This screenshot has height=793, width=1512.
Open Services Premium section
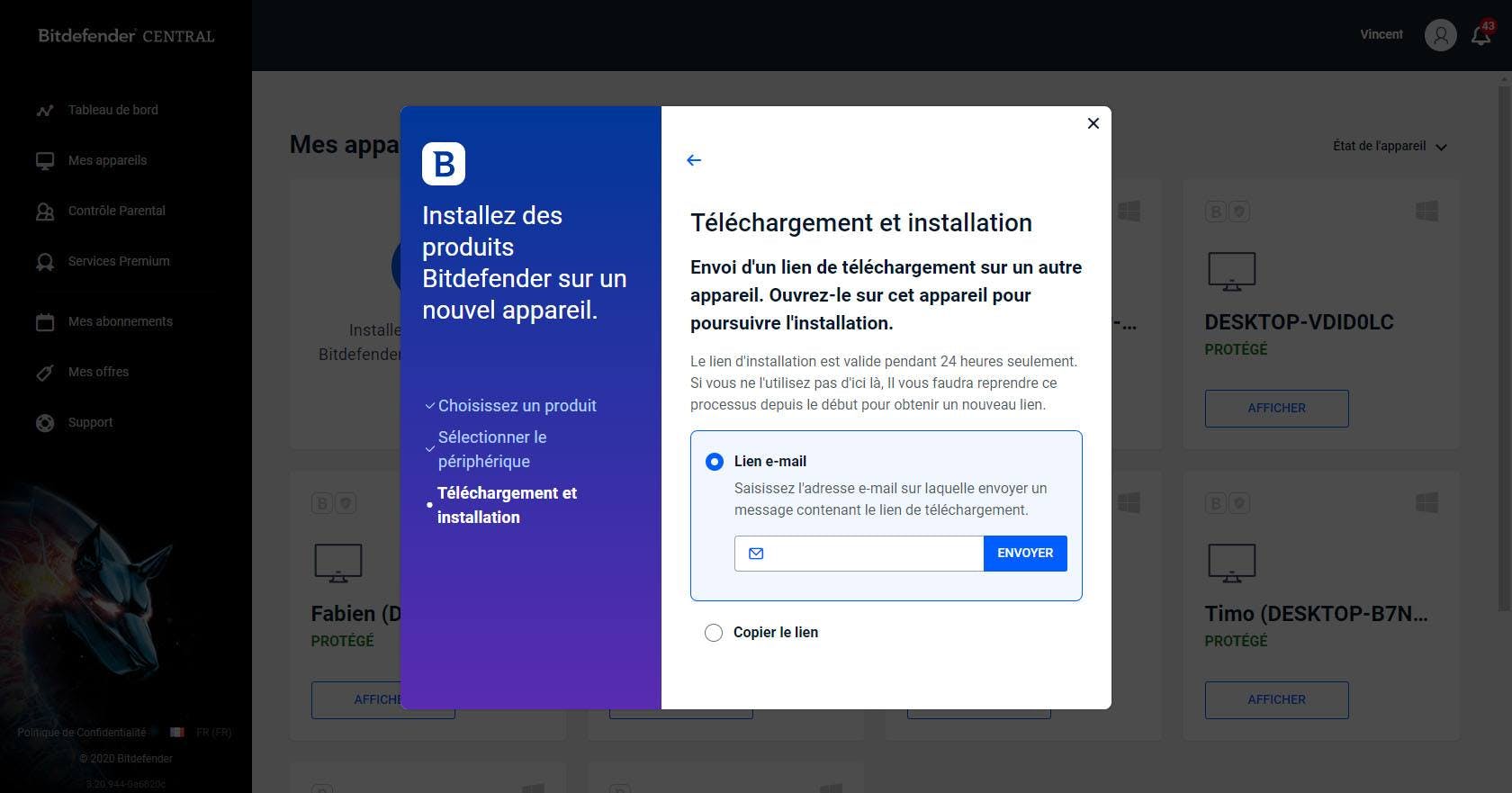[x=119, y=261]
